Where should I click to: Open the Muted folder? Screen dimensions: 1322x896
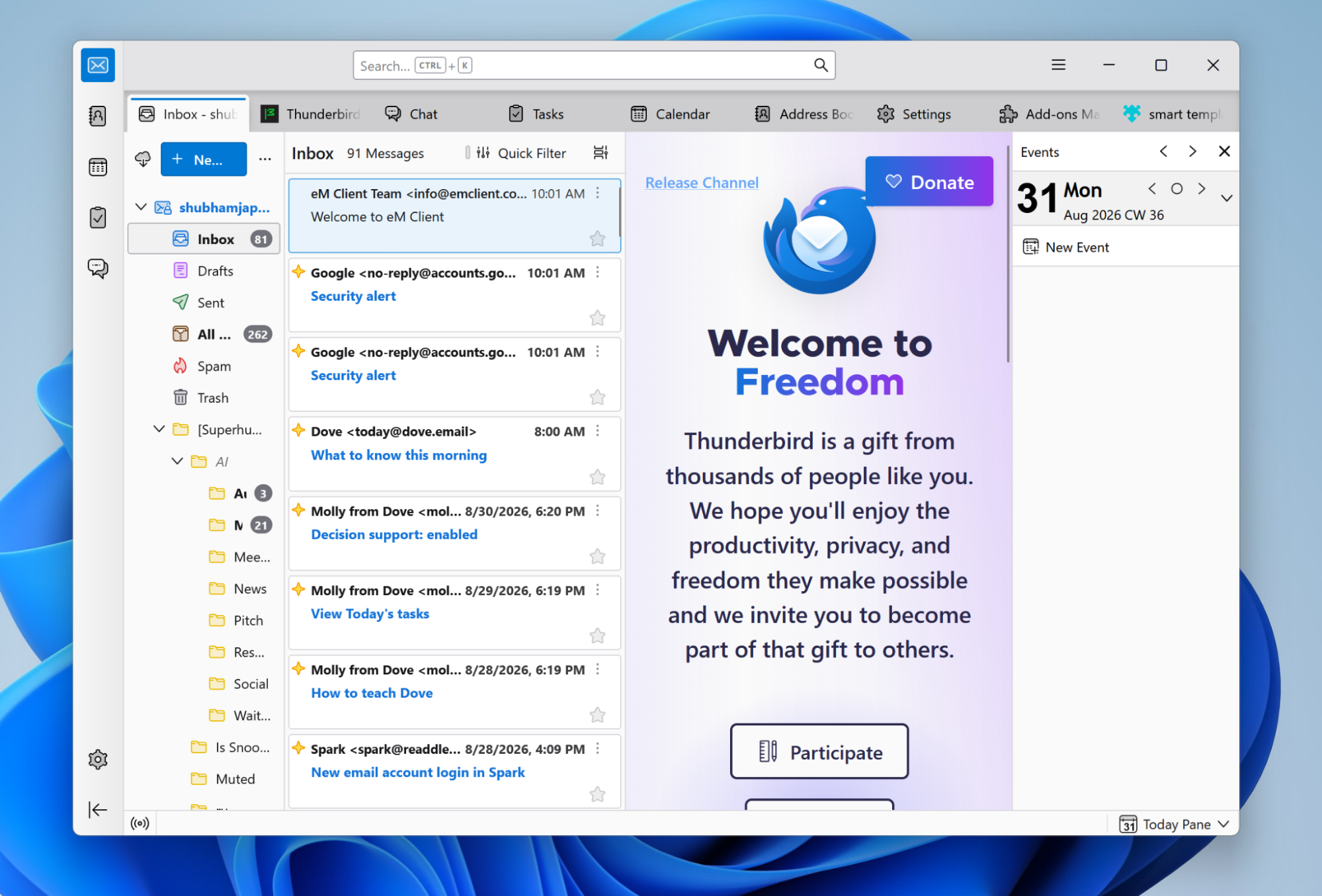[204, 779]
